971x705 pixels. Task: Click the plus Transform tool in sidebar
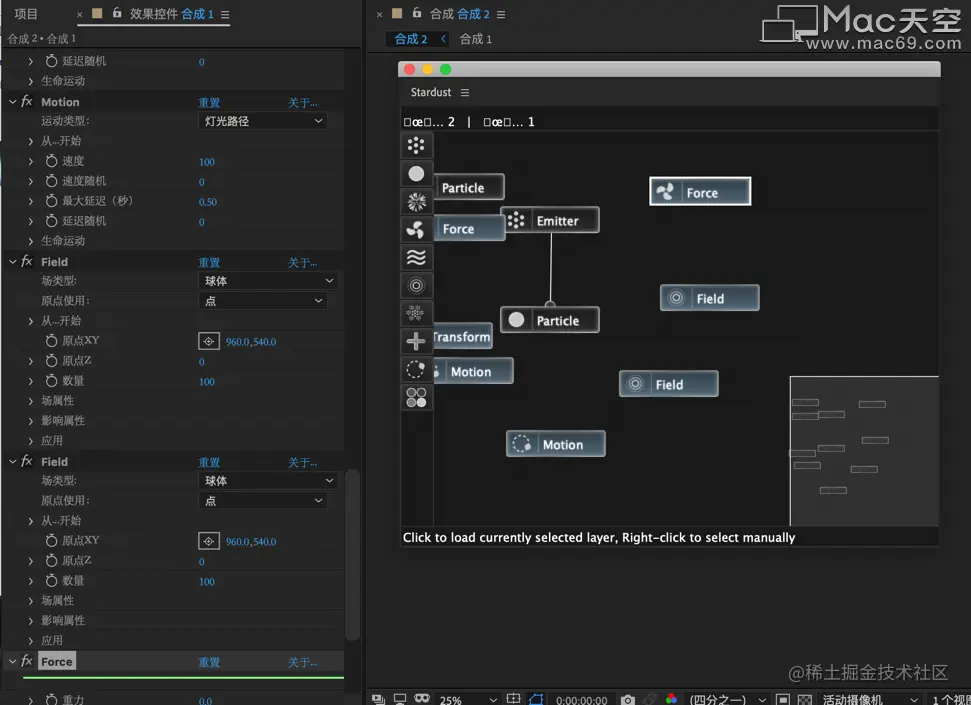416,341
